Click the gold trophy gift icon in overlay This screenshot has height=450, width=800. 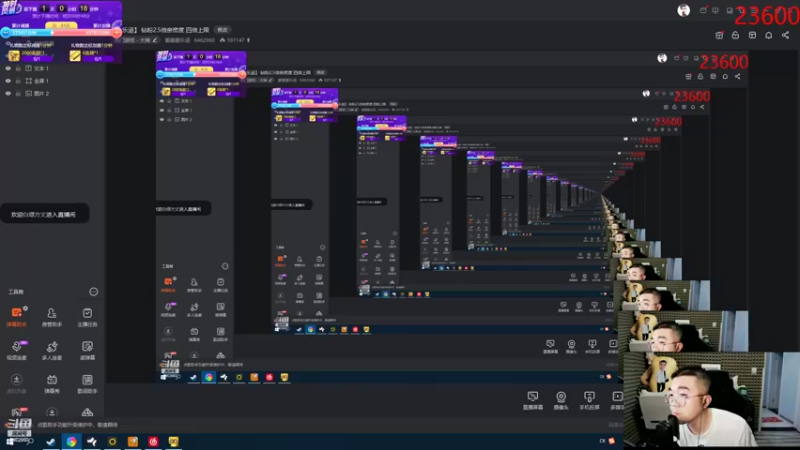click(14, 56)
